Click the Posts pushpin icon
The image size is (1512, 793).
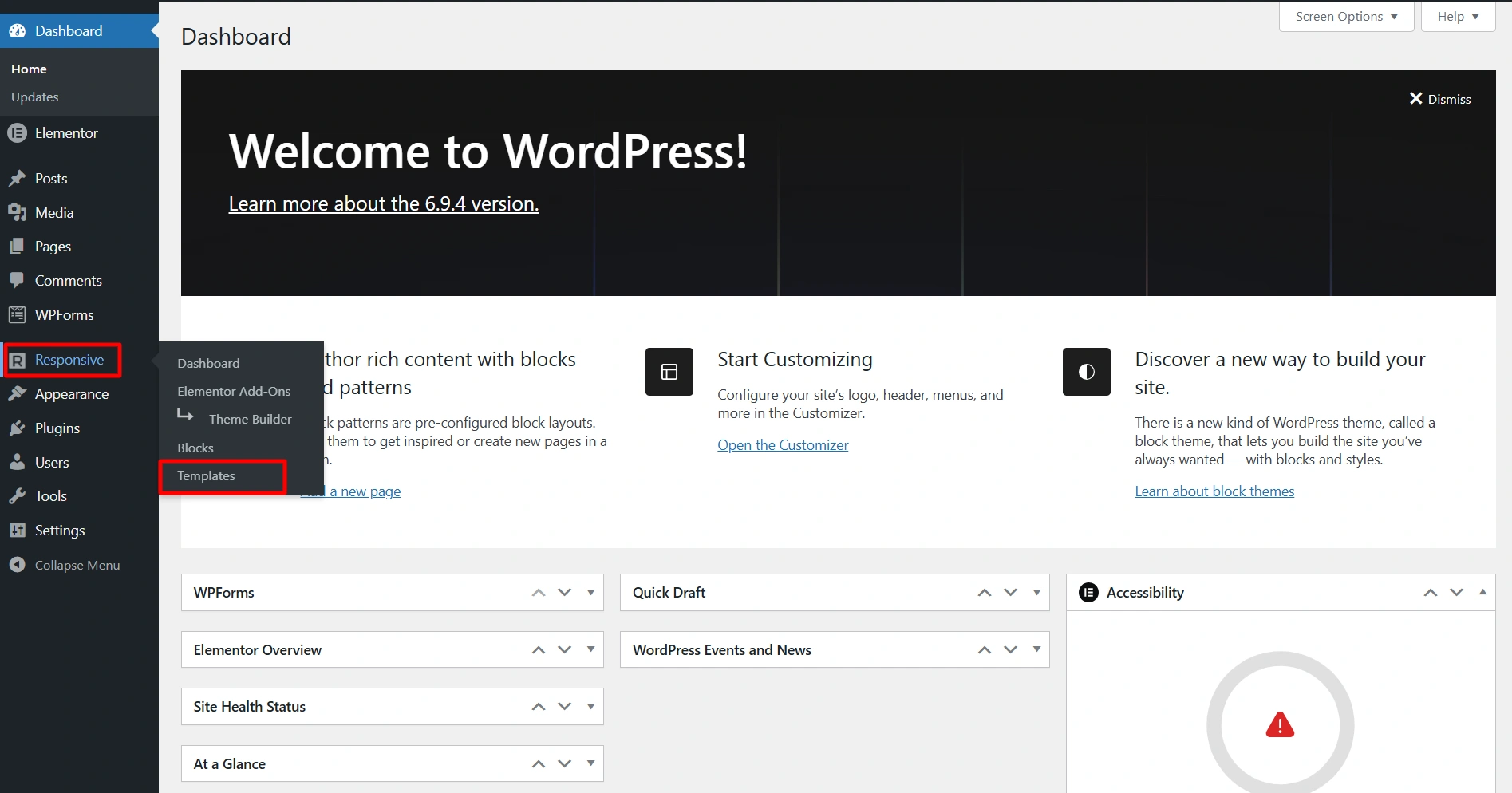pyautogui.click(x=18, y=179)
